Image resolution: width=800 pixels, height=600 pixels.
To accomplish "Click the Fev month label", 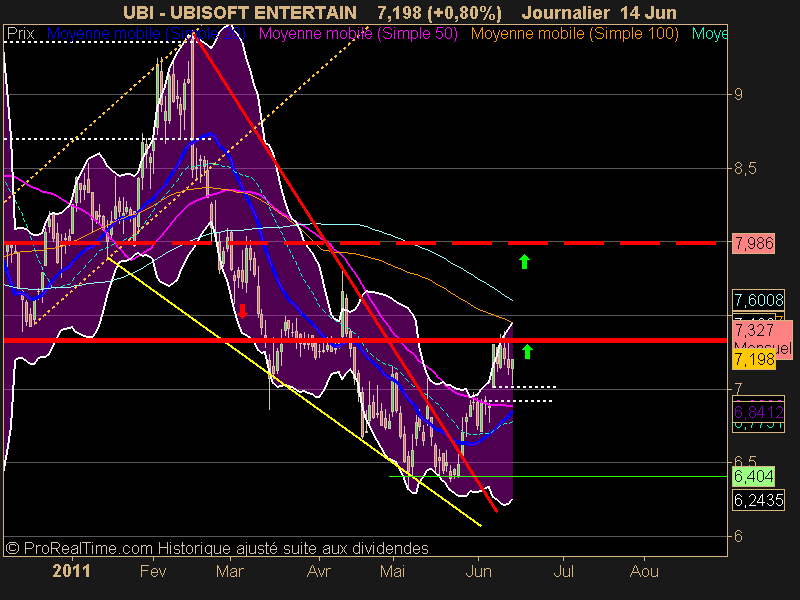I will 153,571.
